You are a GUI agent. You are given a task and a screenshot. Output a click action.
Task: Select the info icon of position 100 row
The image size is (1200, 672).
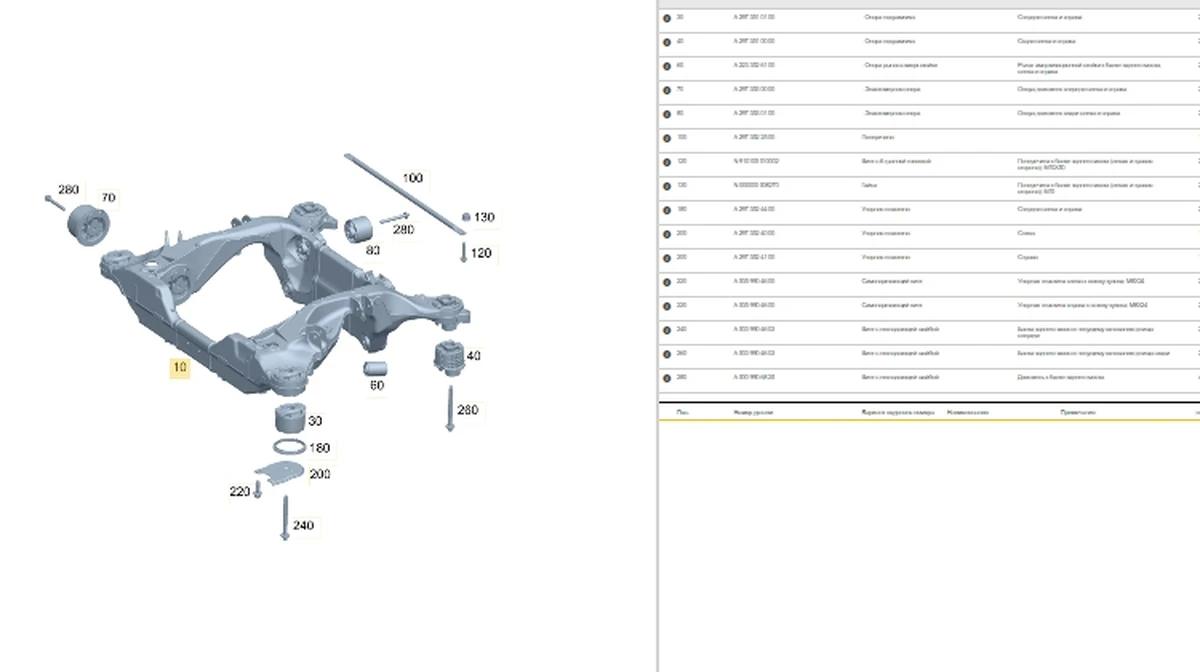tap(667, 138)
